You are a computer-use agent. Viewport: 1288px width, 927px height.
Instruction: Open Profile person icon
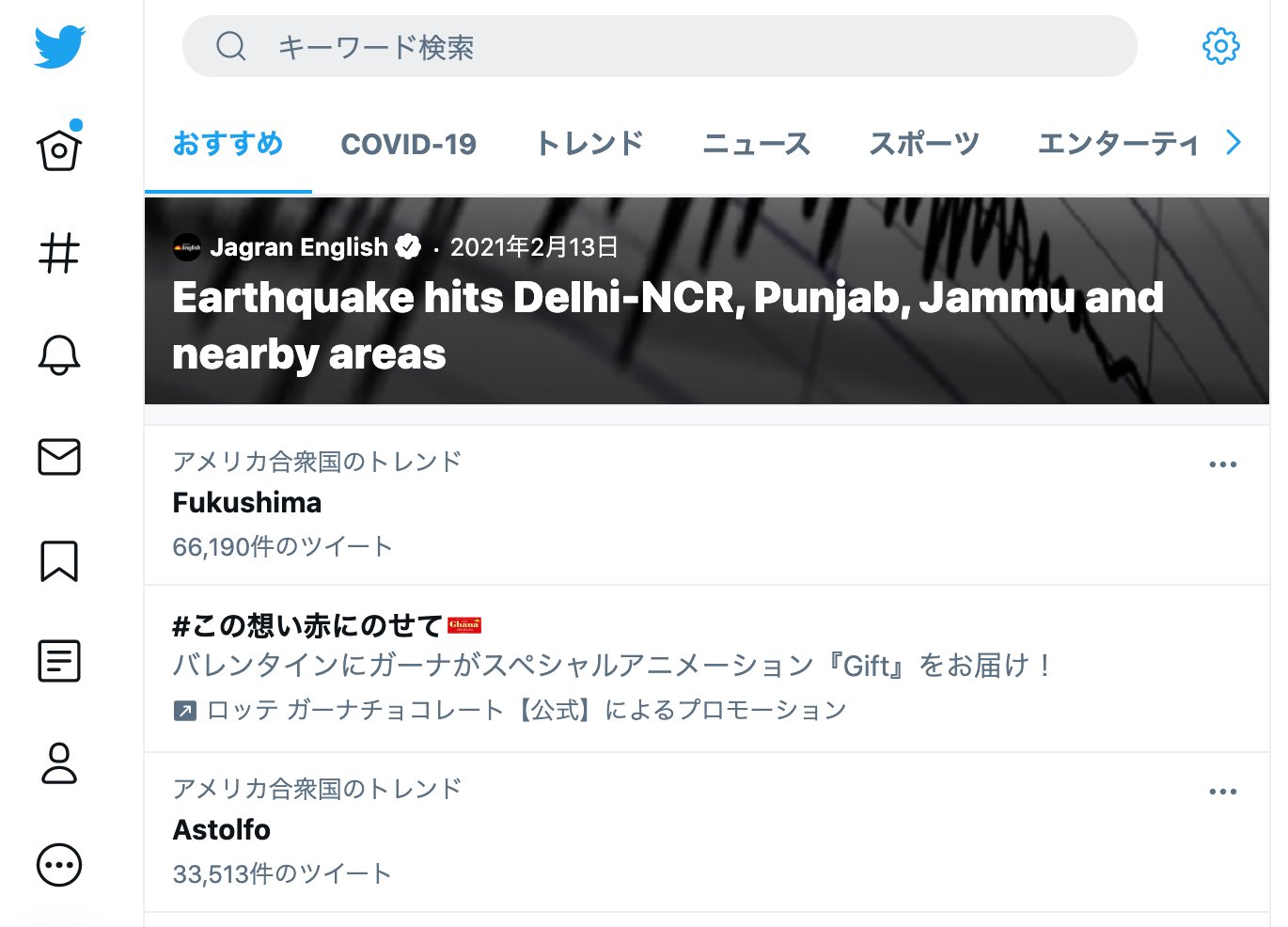coord(59,763)
